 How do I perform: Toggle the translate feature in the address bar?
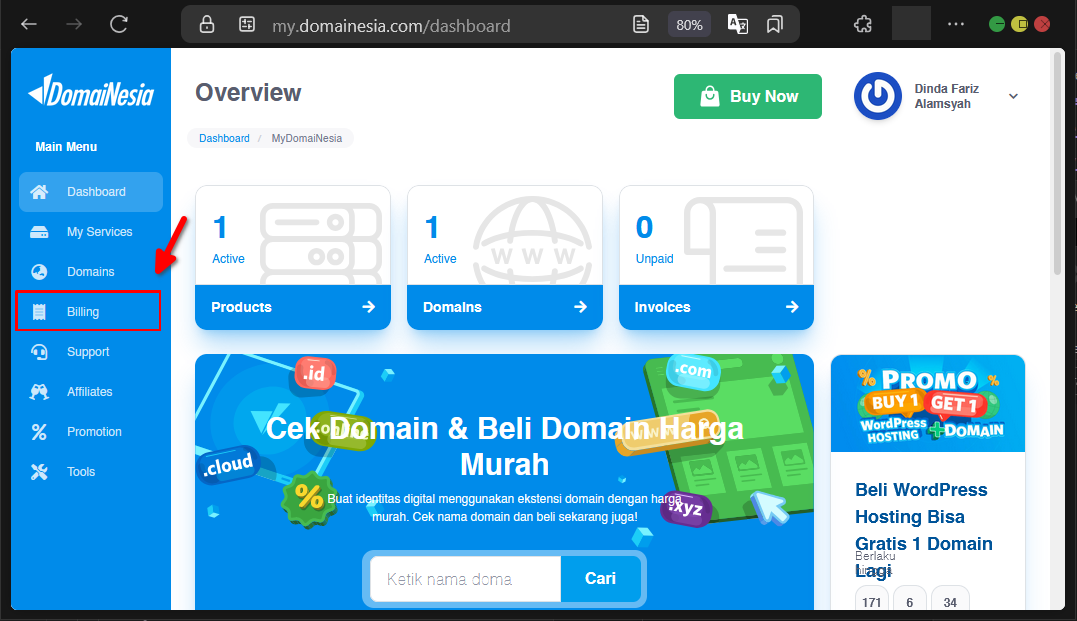pos(737,24)
